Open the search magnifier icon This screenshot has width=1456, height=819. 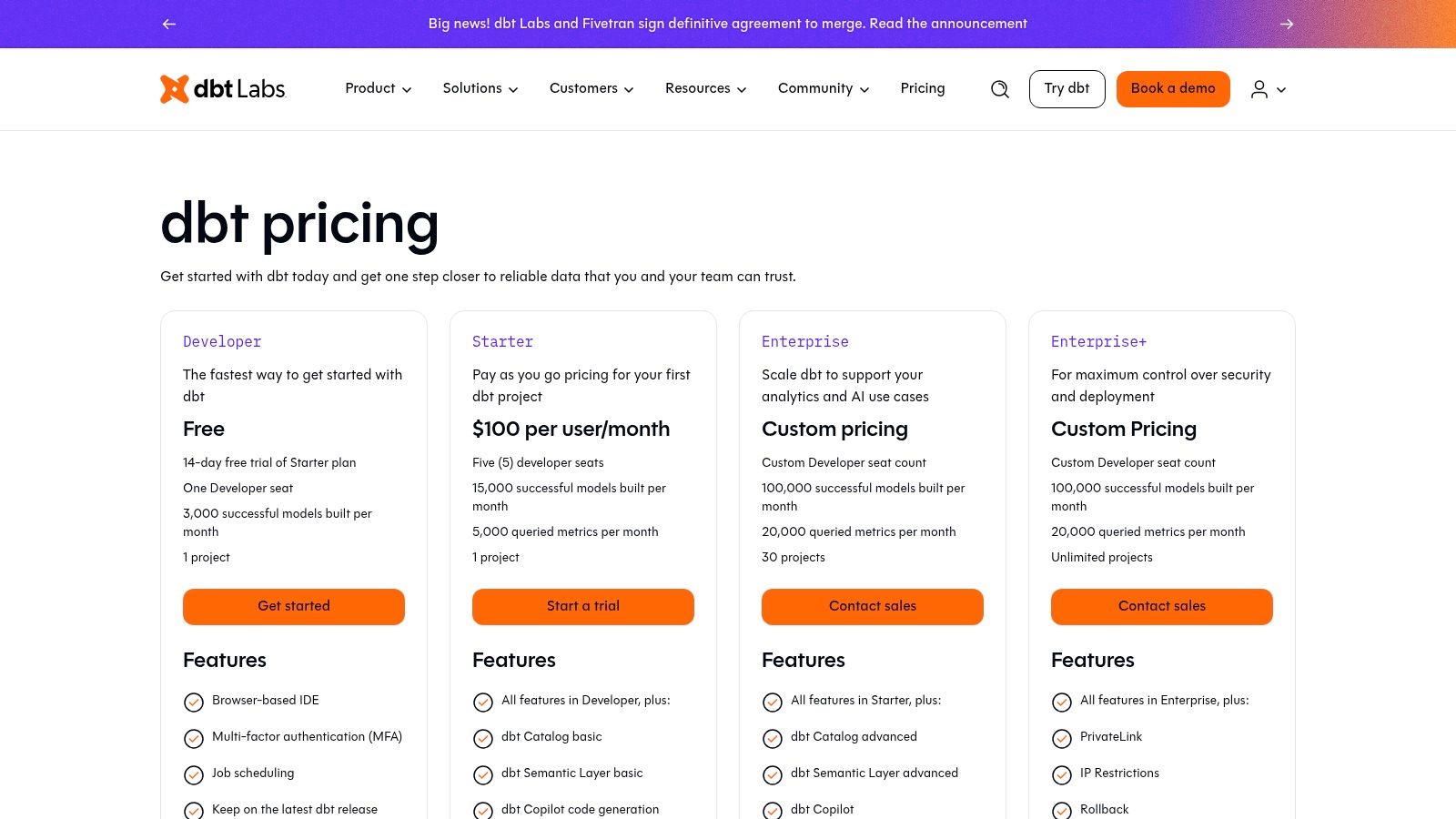(x=1000, y=89)
